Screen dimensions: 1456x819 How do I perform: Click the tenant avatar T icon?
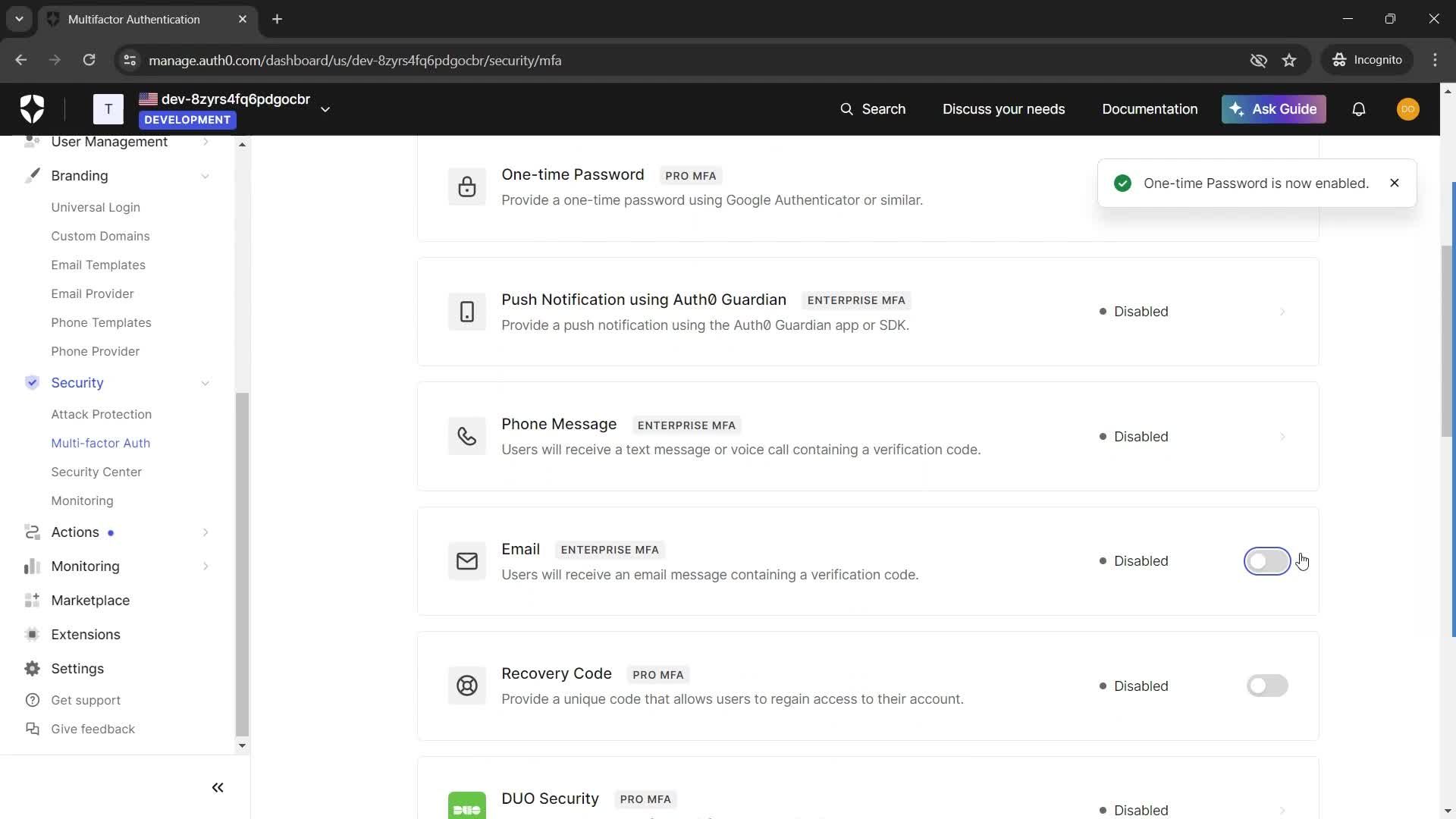point(108,109)
